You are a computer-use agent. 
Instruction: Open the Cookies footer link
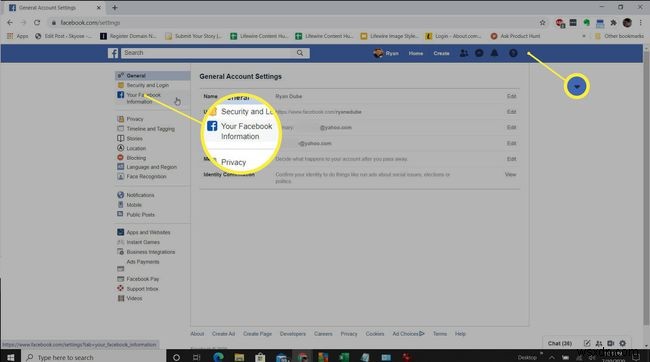[x=375, y=333]
